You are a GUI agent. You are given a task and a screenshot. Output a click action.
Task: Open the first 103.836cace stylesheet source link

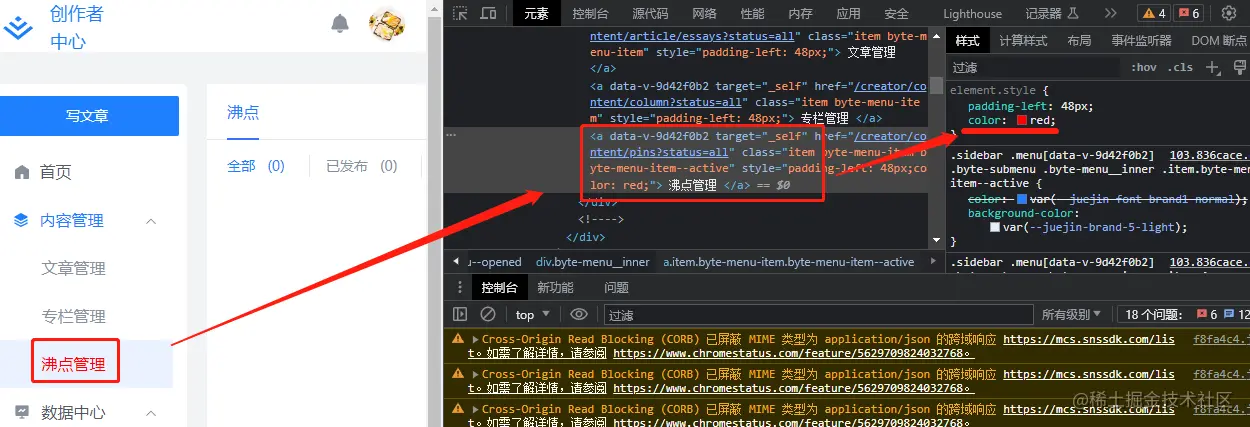point(1208,156)
